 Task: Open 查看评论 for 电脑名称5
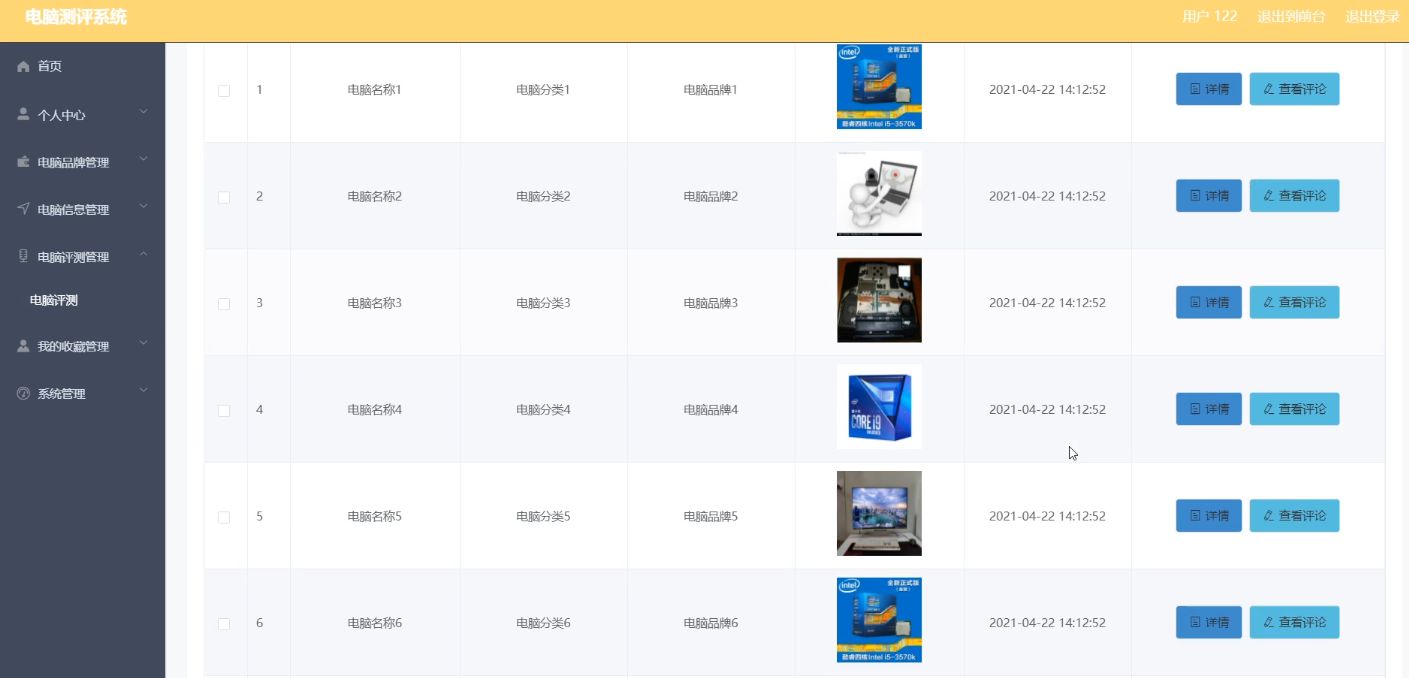pyautogui.click(x=1294, y=516)
